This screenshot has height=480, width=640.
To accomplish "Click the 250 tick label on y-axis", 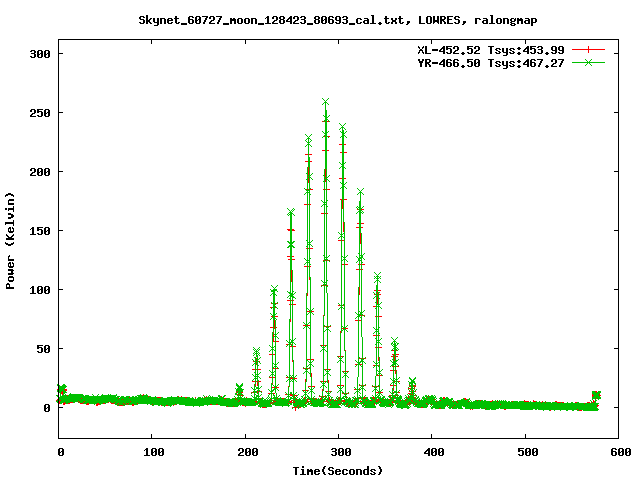I will 41,112.
